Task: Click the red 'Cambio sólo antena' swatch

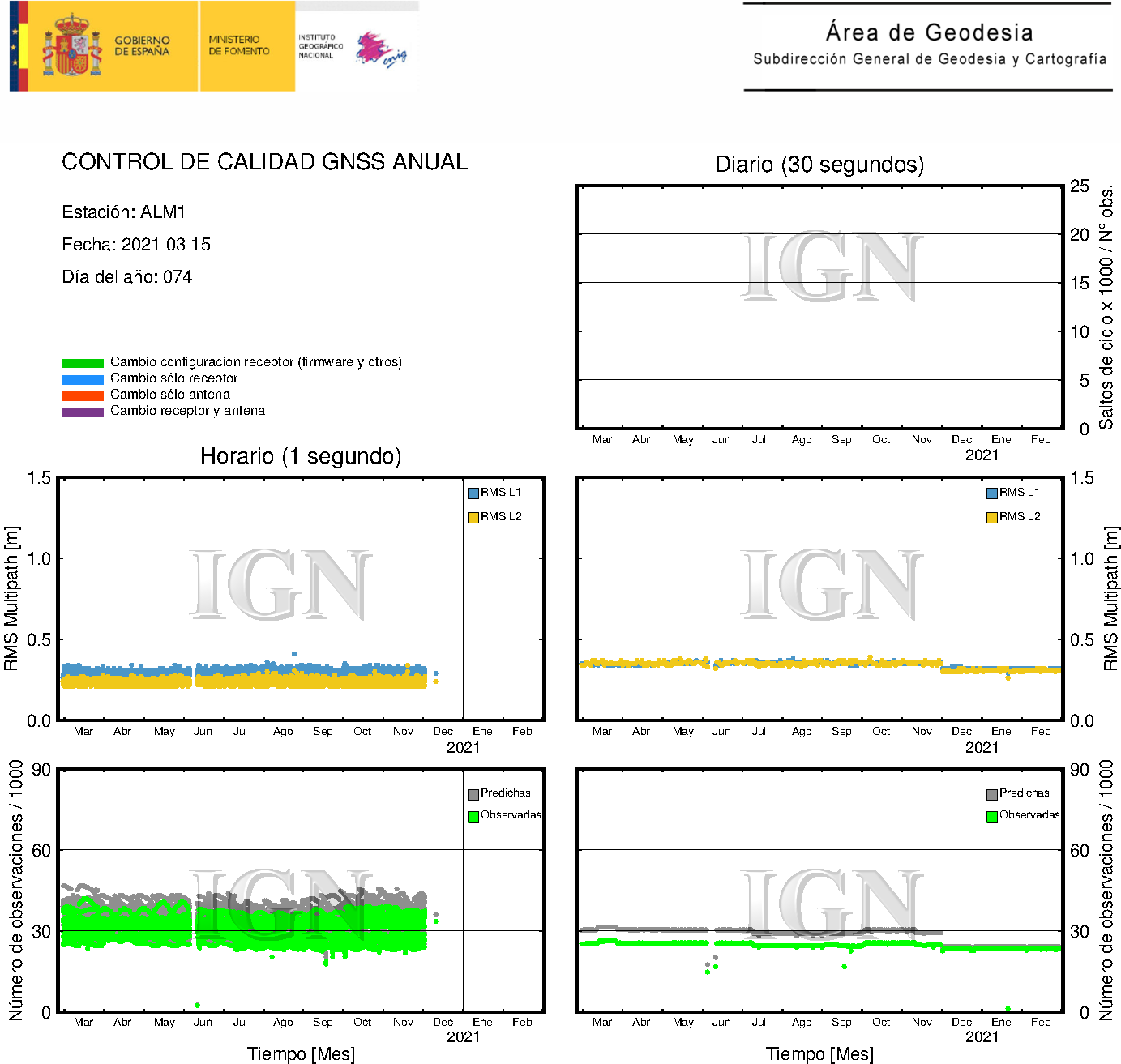Action: pyautogui.click(x=83, y=395)
